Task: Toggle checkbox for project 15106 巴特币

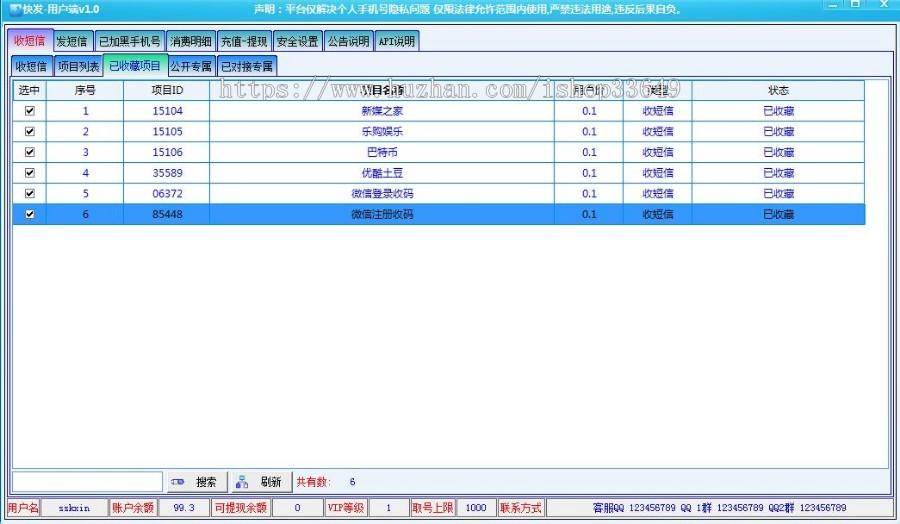Action: coord(29,152)
